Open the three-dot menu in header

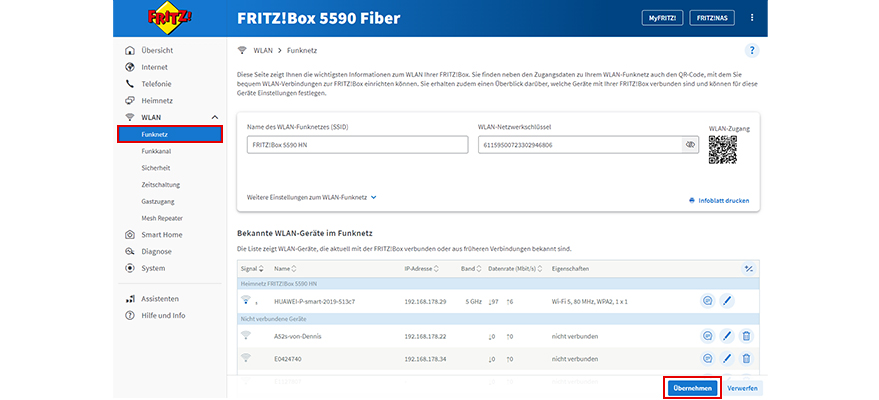(x=752, y=18)
